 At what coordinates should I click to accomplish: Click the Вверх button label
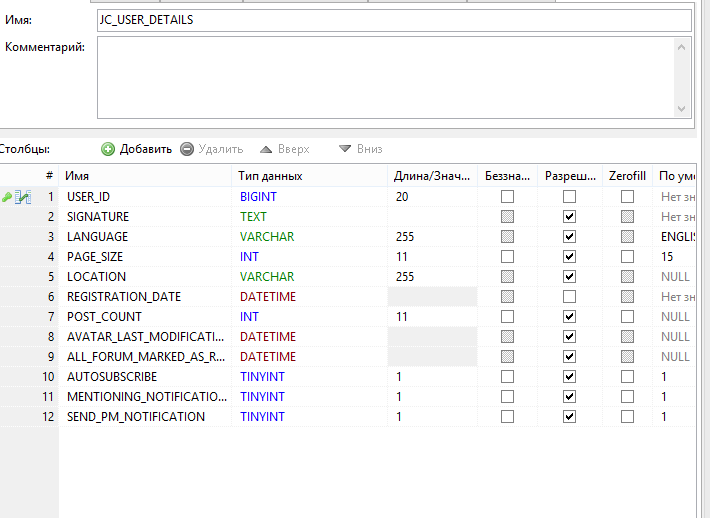(x=293, y=149)
